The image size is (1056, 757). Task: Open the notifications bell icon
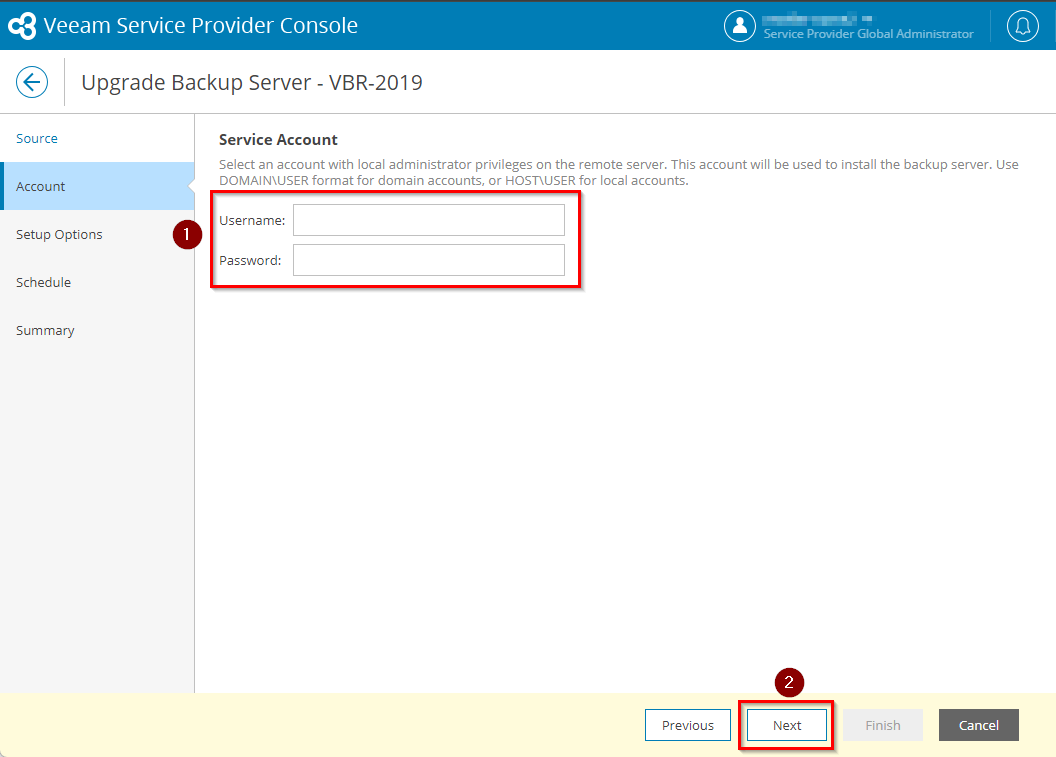tap(1022, 26)
